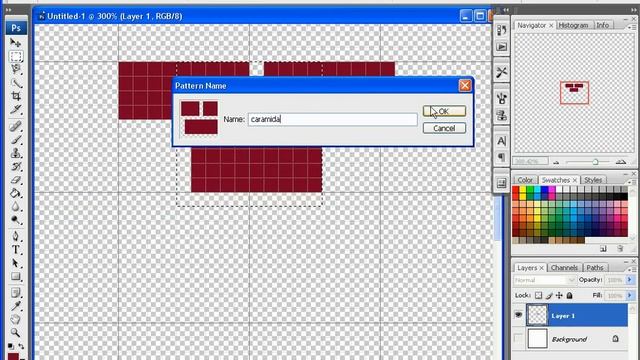Screen dimensions: 640x360
Task: Click the delete swatch trash icon
Action: coord(620,248)
